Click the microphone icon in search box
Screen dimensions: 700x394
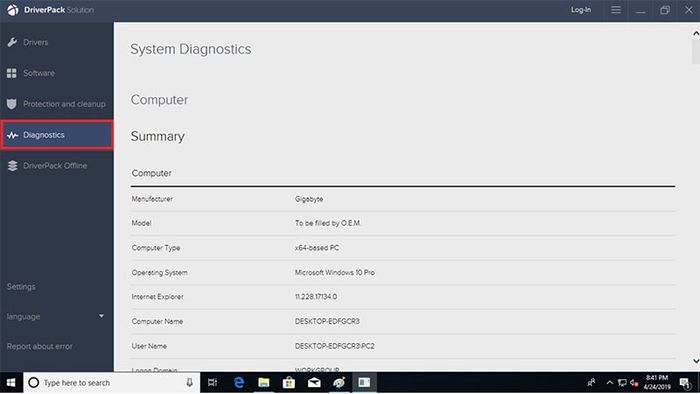pyautogui.click(x=189, y=382)
